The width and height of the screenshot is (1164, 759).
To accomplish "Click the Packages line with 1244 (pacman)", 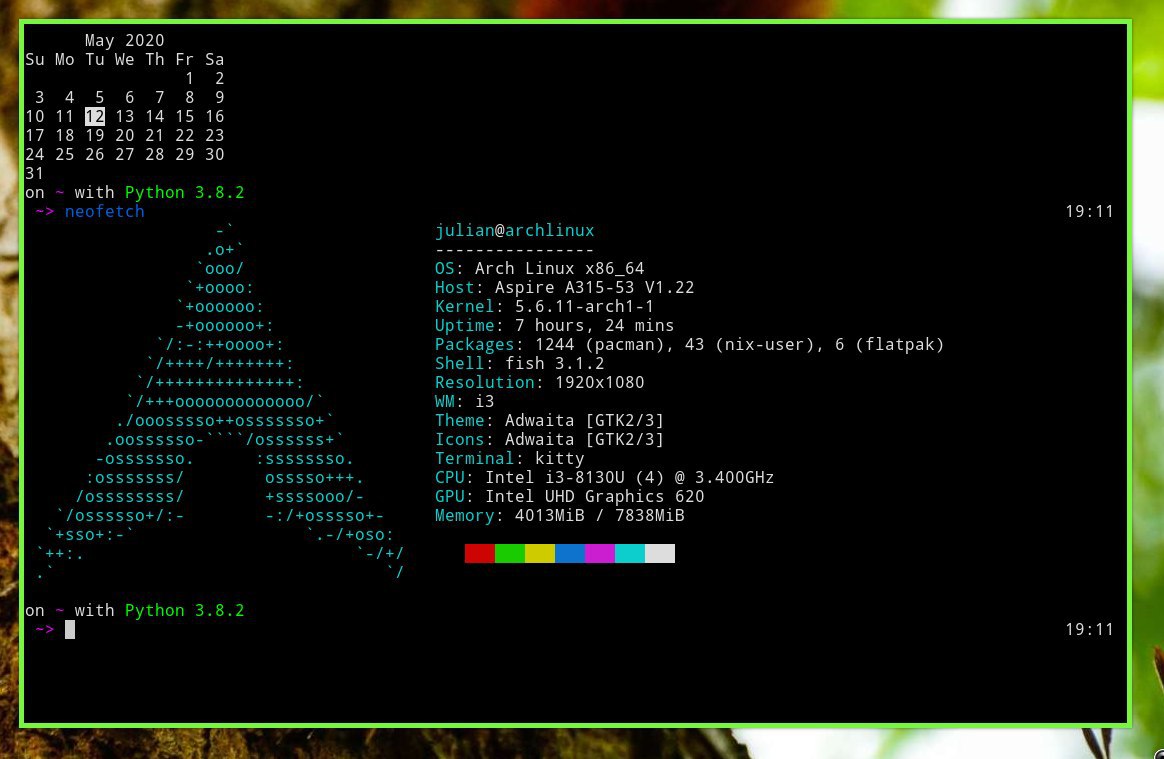I will click(690, 345).
